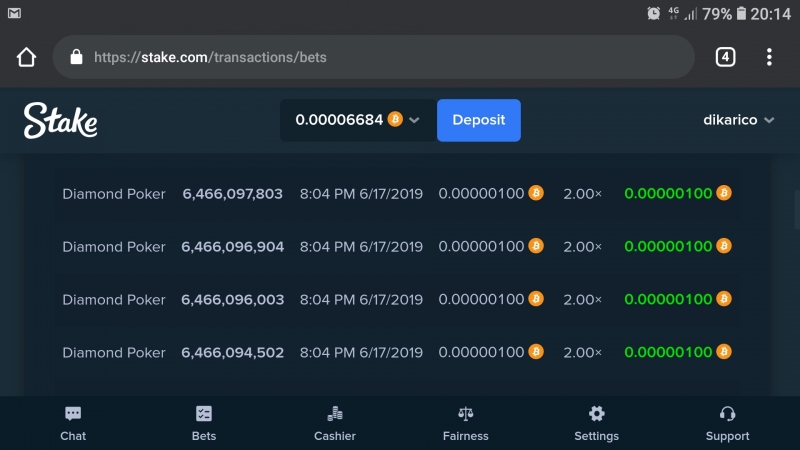Open bet ID 6,466,096,003

pos(232,299)
